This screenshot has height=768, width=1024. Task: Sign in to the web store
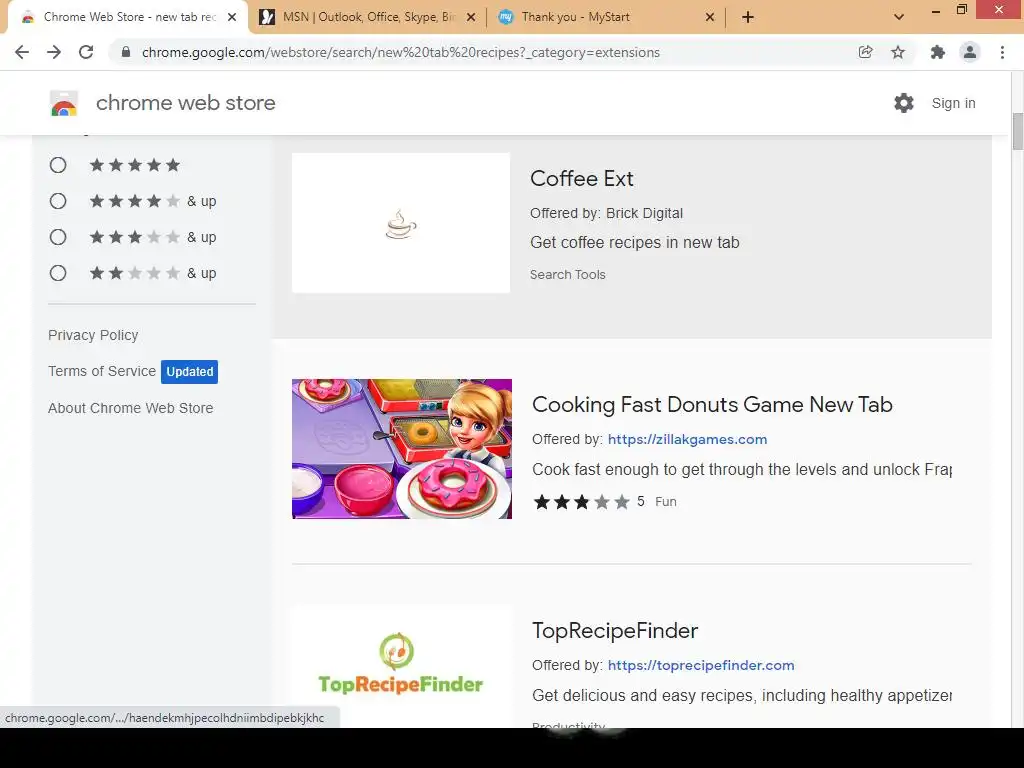pyautogui.click(x=953, y=103)
